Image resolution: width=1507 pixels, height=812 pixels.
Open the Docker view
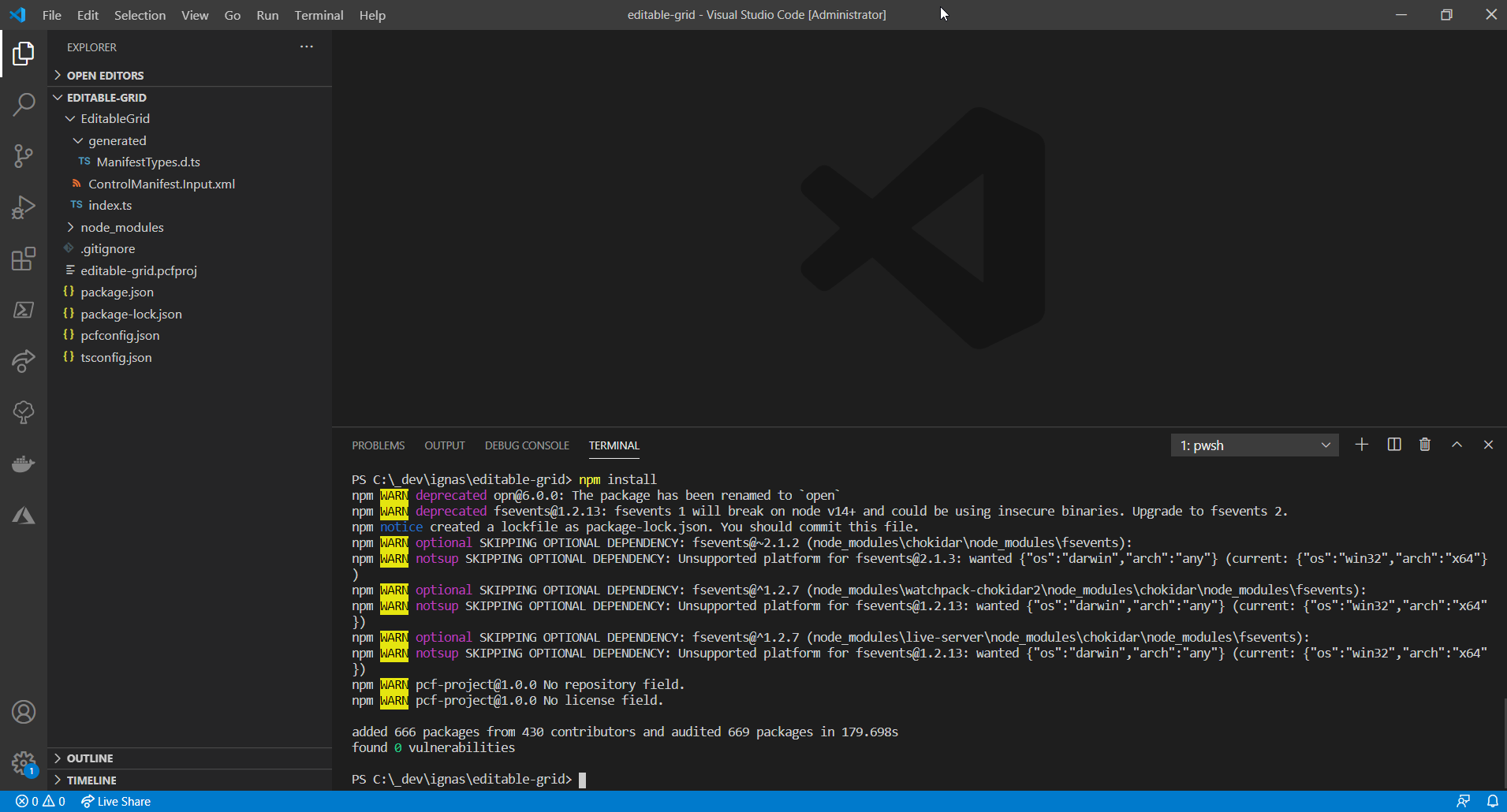24,464
